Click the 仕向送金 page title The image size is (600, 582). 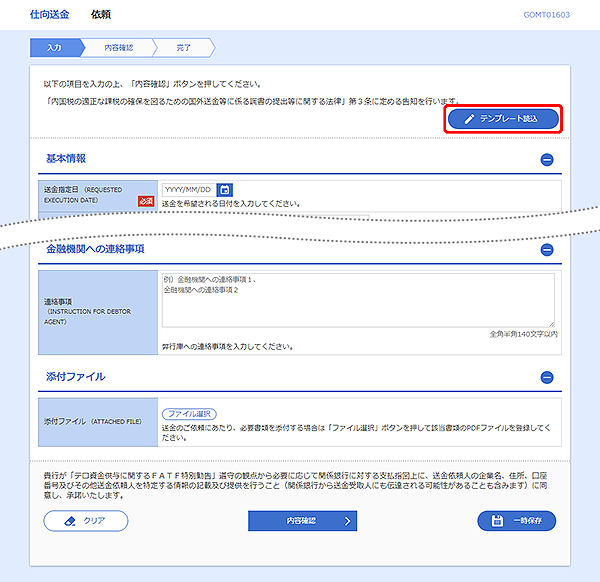point(50,15)
